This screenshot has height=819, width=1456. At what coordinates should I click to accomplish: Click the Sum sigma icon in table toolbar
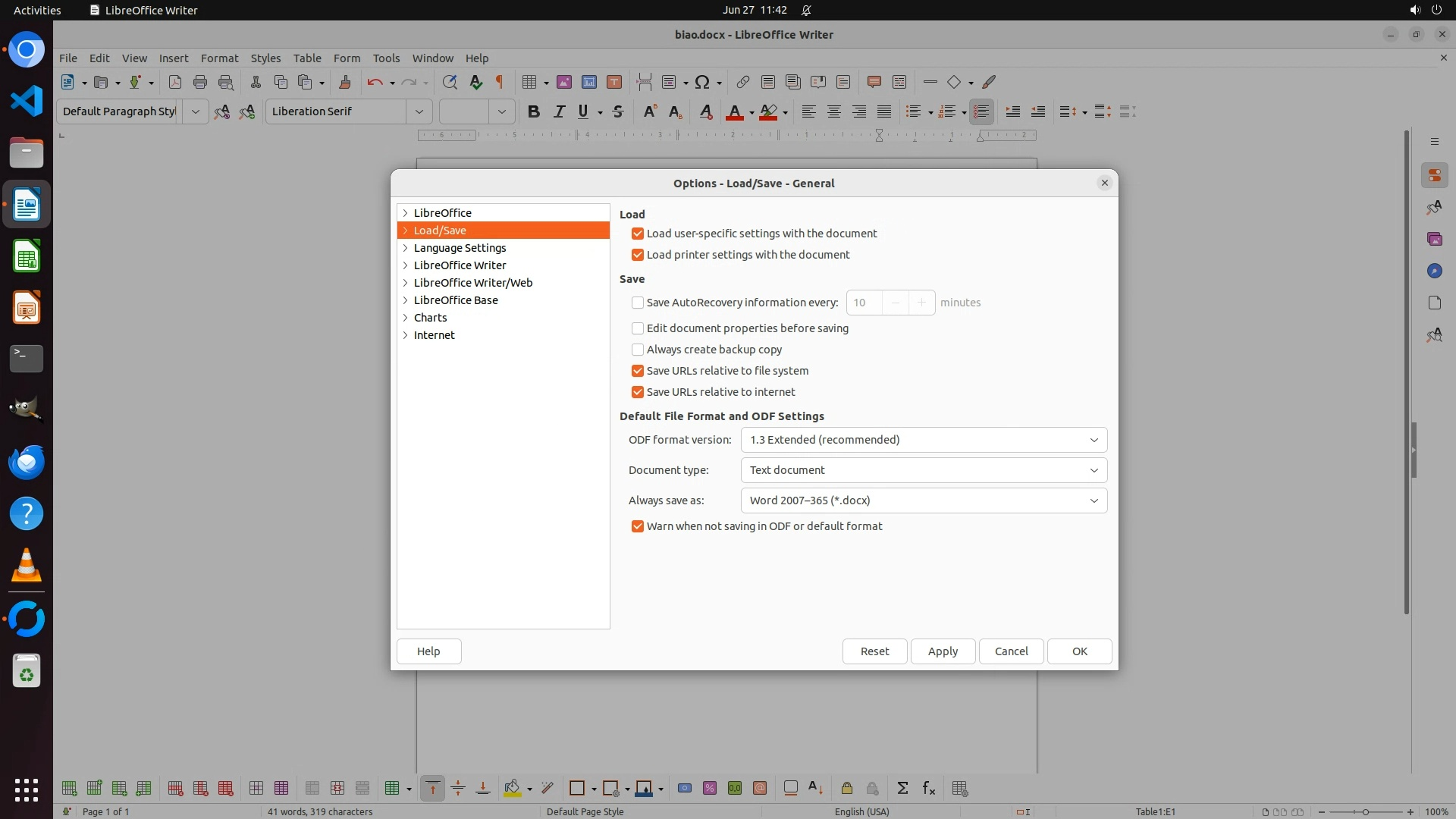pos(902,788)
